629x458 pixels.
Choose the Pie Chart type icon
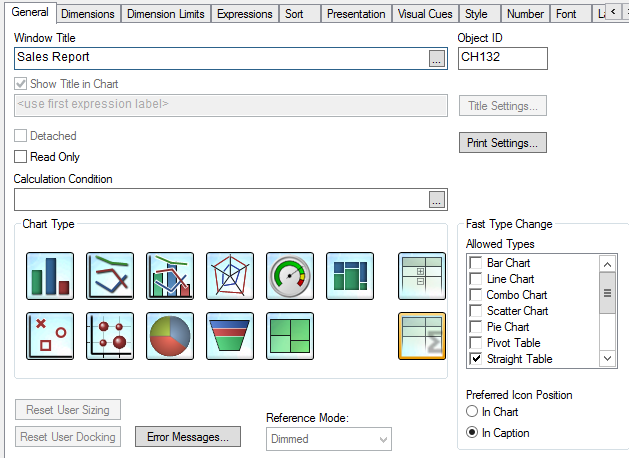click(170, 336)
